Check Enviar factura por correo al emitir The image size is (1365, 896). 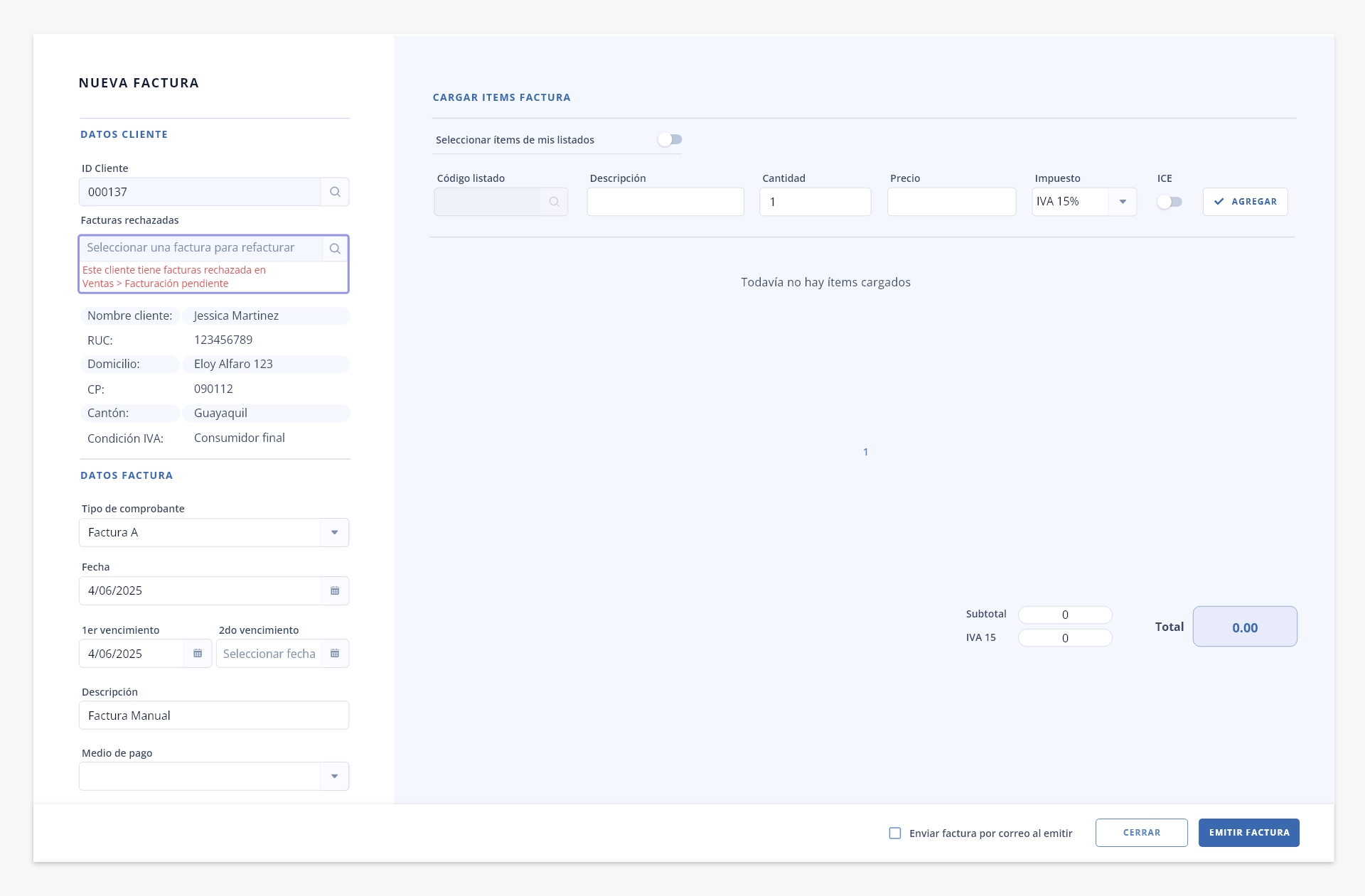click(x=895, y=833)
